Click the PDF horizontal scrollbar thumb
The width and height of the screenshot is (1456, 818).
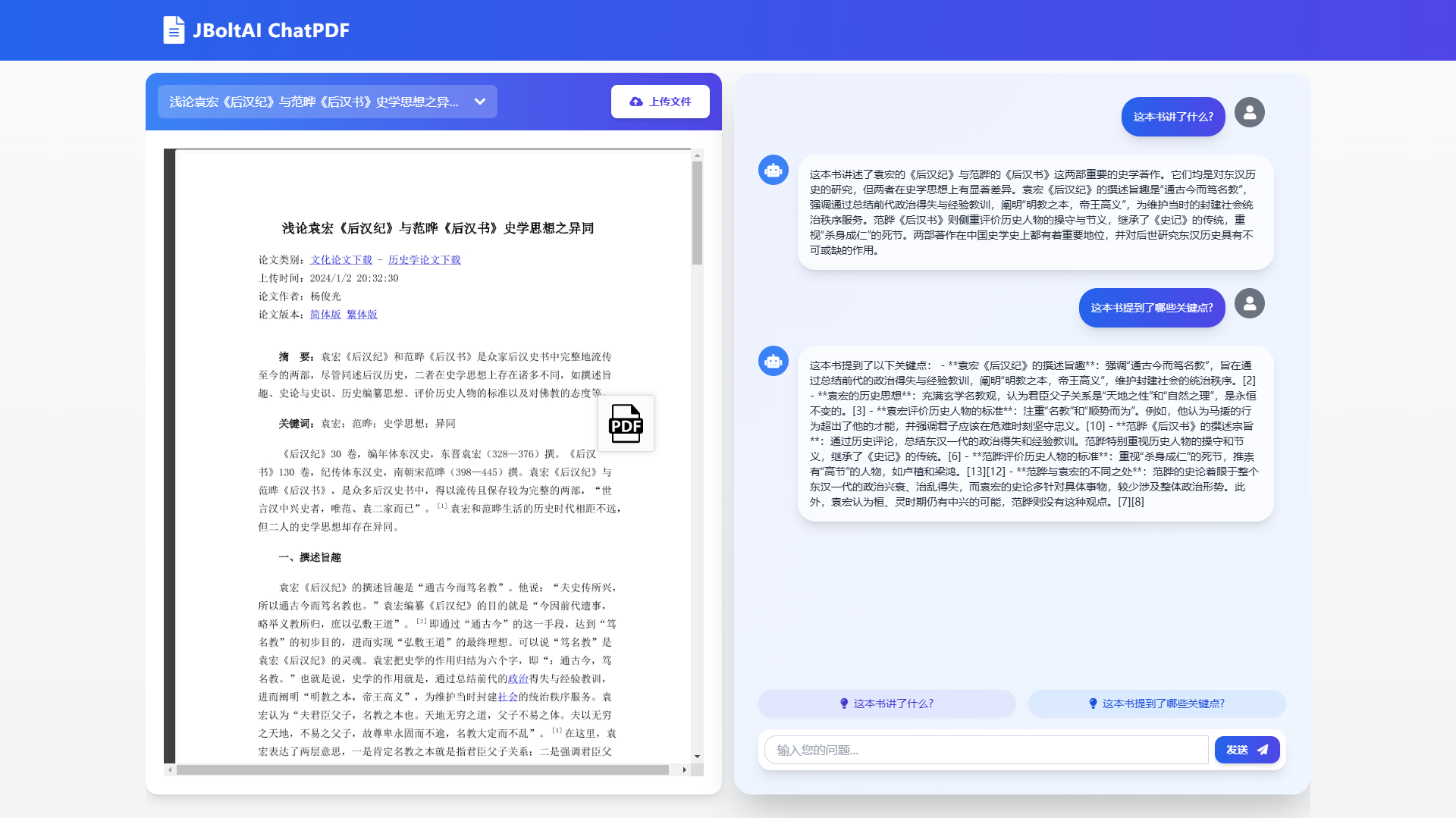[x=422, y=769]
